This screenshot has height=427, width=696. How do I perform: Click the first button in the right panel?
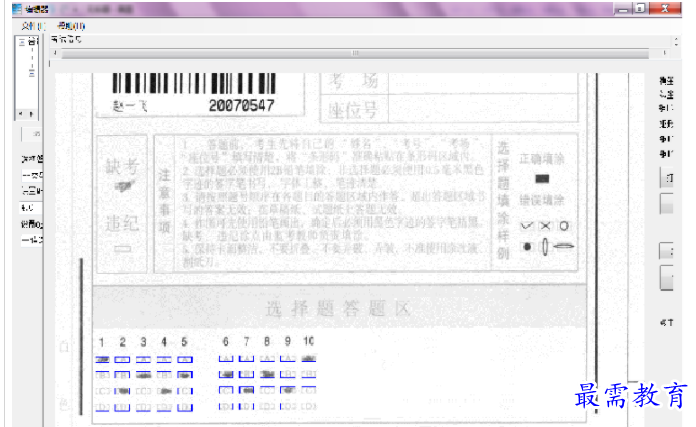pos(667,178)
